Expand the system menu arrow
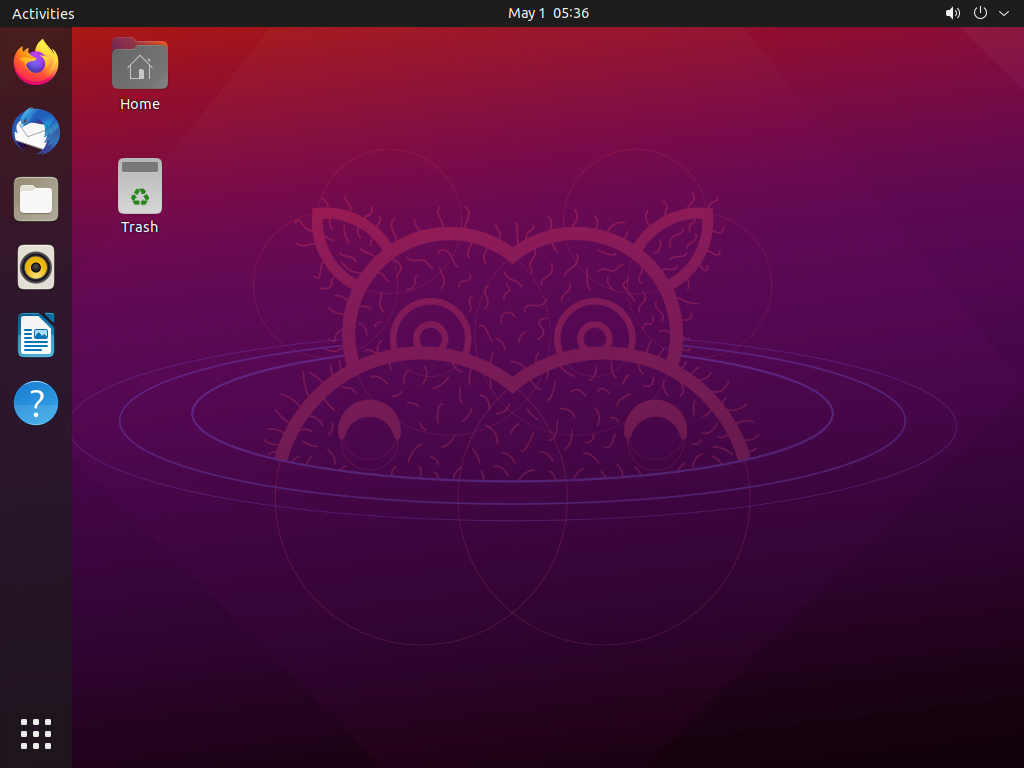Image resolution: width=1024 pixels, height=768 pixels. (1004, 13)
